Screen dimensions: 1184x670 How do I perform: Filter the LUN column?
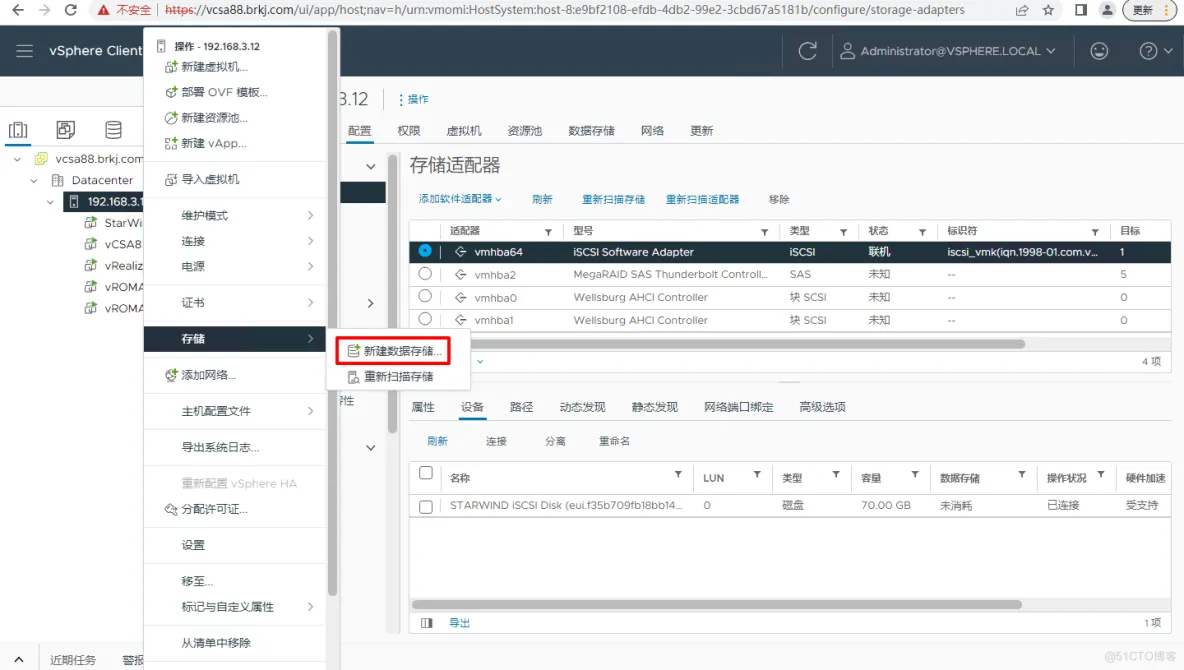[757, 474]
